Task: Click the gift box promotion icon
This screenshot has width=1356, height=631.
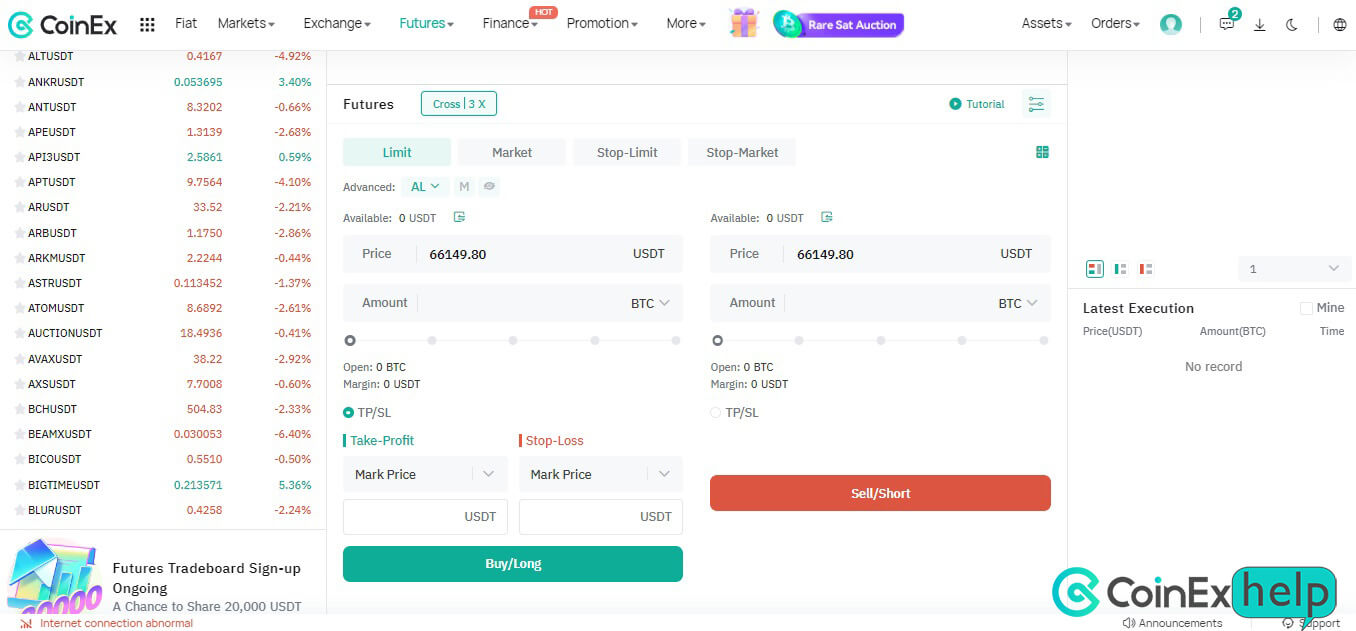Action: 744,23
